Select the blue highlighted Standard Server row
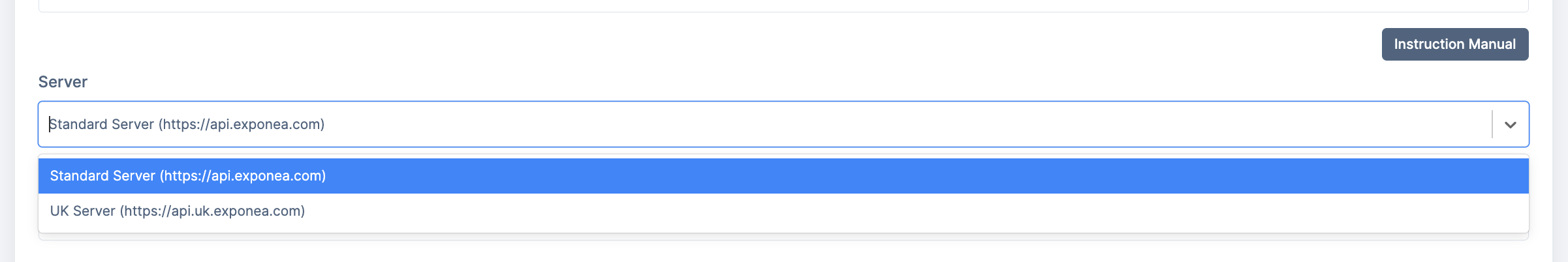Screen dimensions: 1568x262 coord(783,176)
